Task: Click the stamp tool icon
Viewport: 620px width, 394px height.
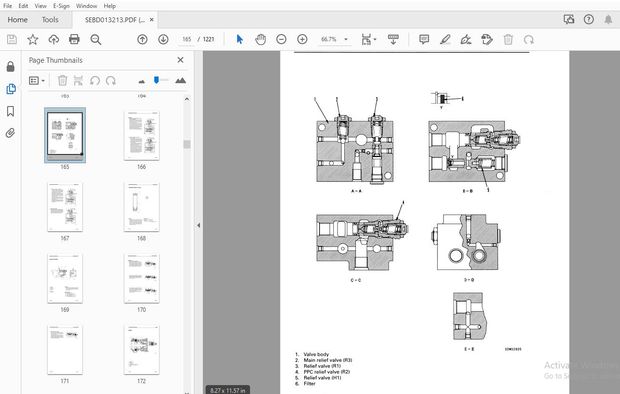Action: 487,39
